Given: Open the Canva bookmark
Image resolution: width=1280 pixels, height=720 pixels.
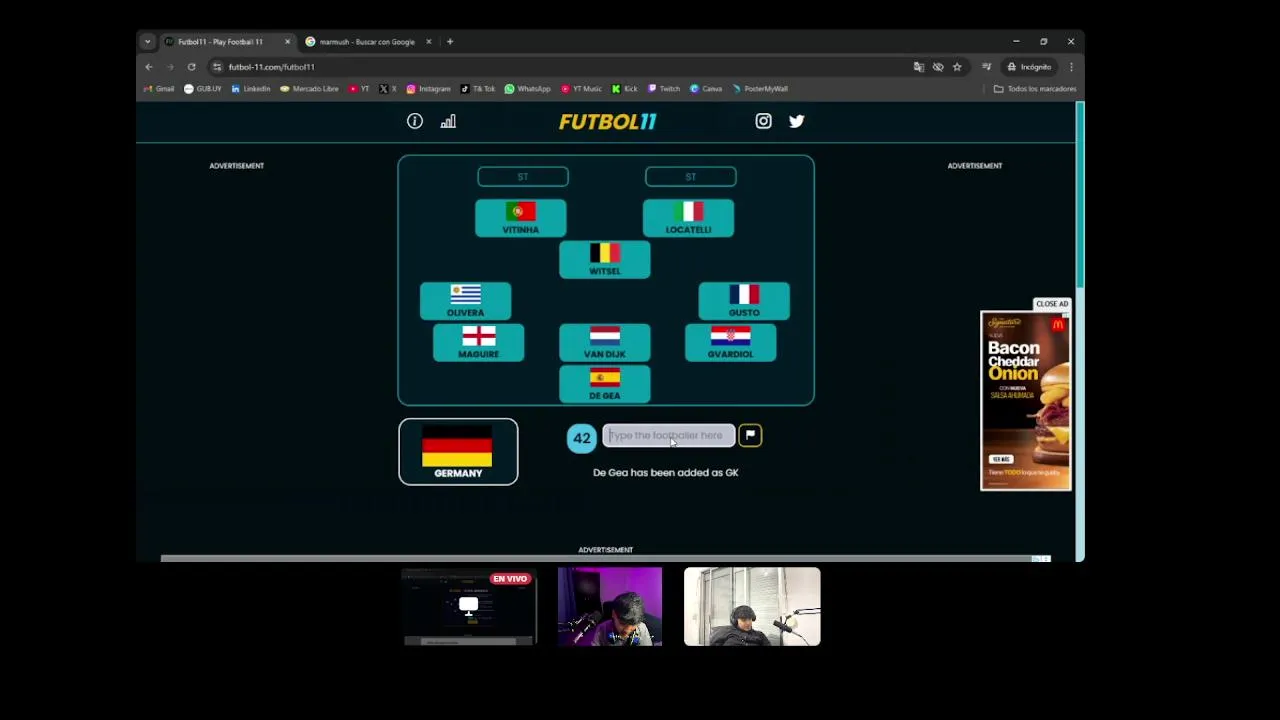Looking at the screenshot, I should pos(706,89).
